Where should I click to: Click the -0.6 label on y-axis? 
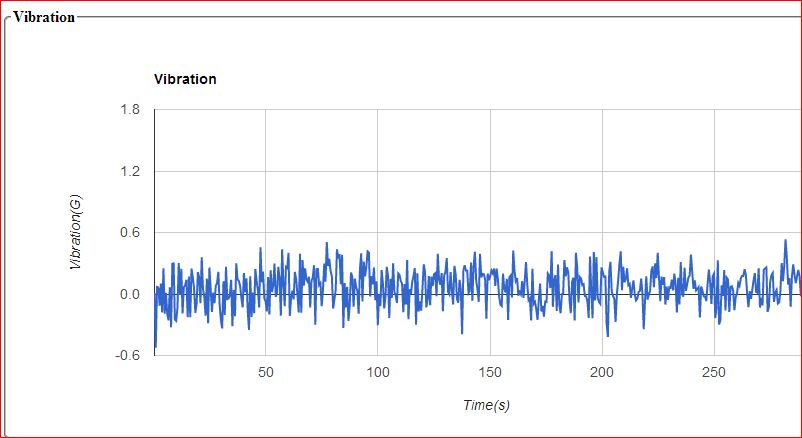pos(128,356)
